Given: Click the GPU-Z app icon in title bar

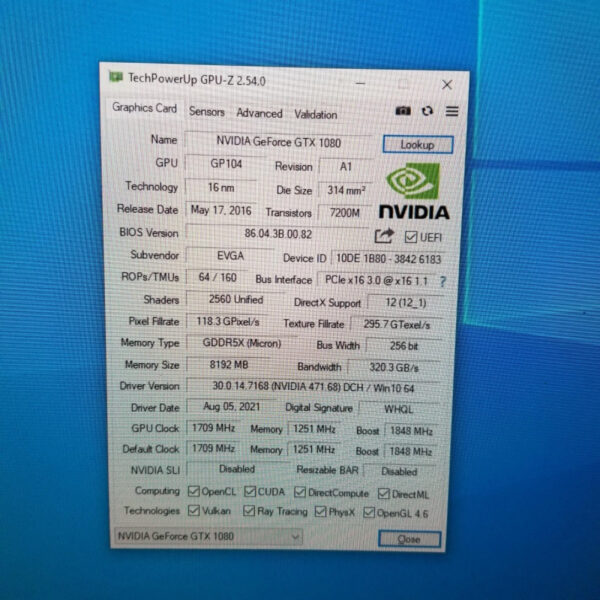Looking at the screenshot, I should 116,77.
